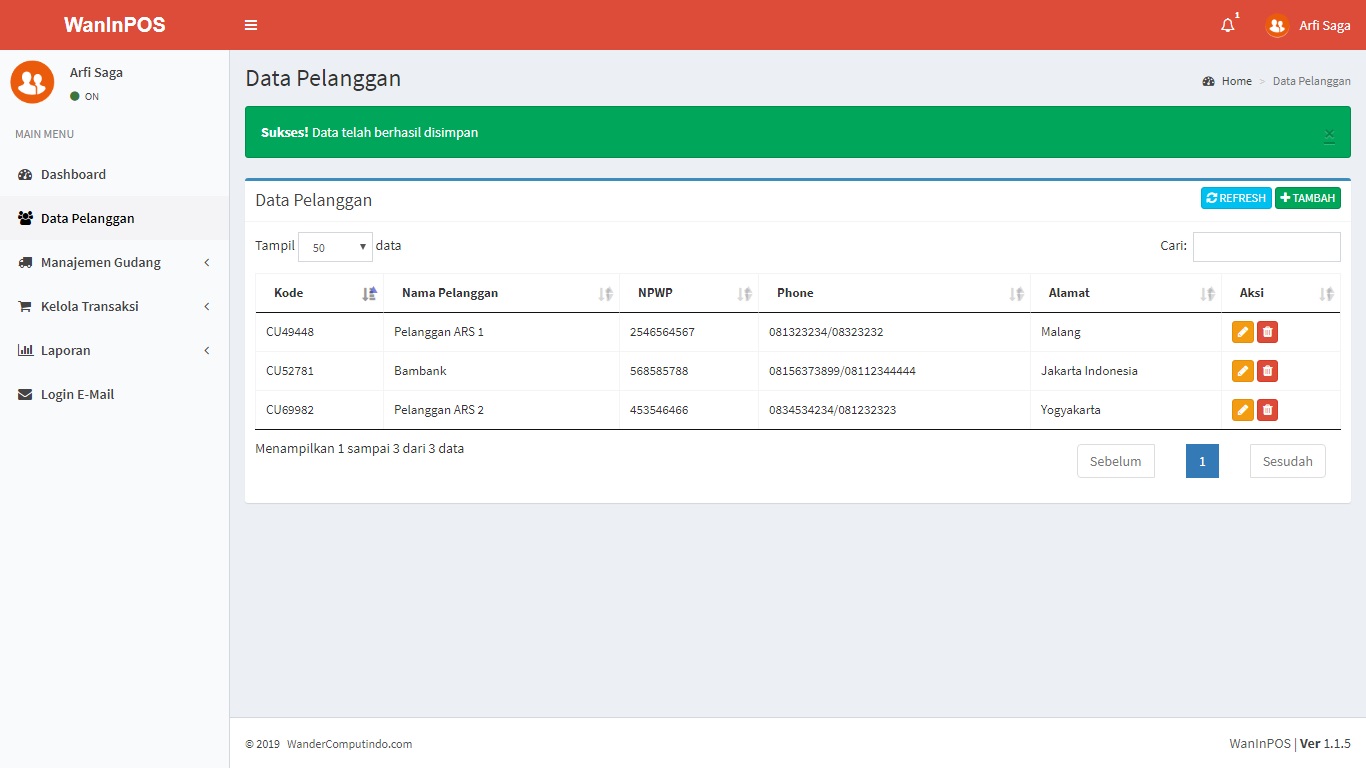This screenshot has height=768, width=1366.
Task: Click phone 08156373899/08112344444
Action: 842,371
